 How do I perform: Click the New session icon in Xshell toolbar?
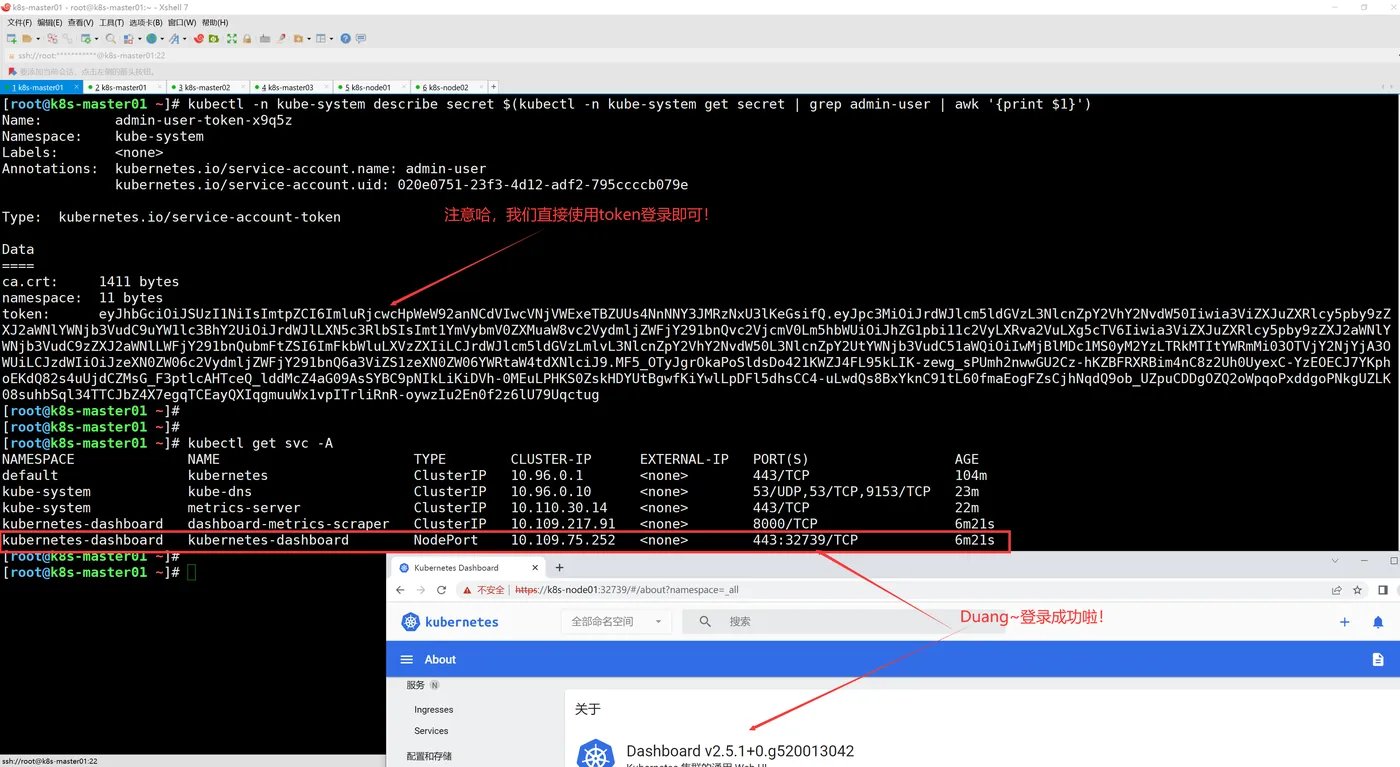pos(11,39)
